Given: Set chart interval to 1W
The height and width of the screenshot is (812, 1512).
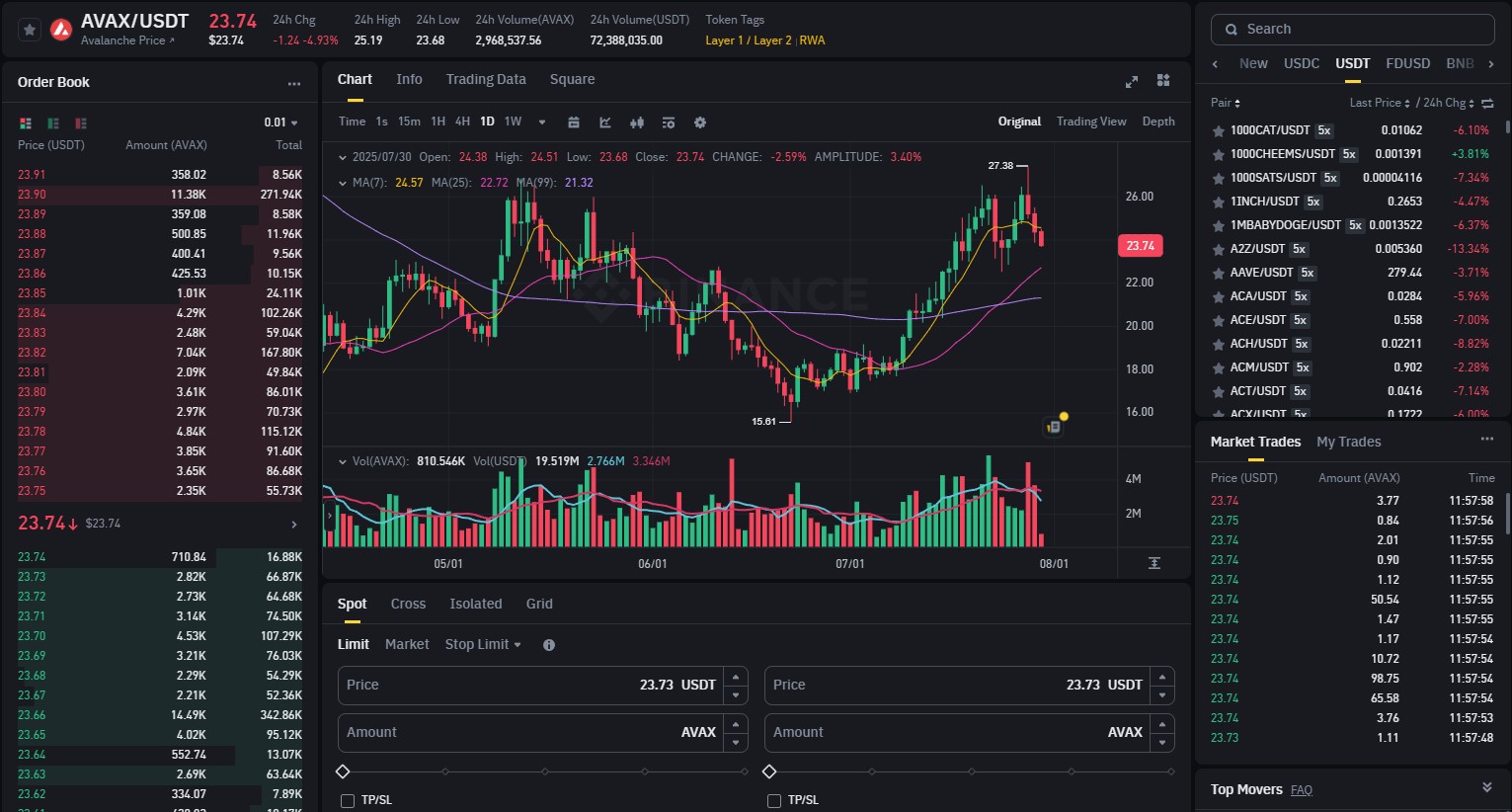Looking at the screenshot, I should [x=513, y=122].
